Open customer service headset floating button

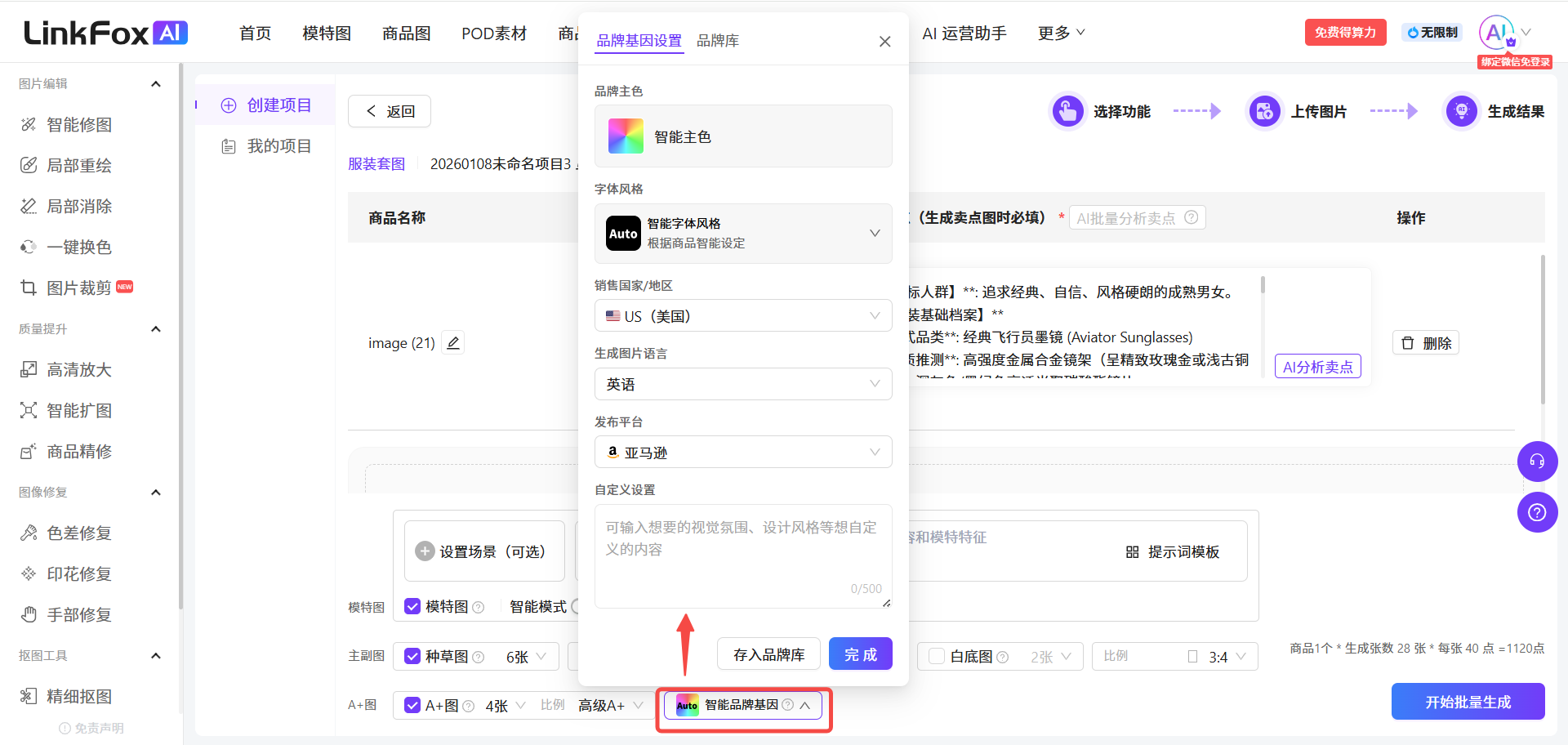click(1537, 462)
